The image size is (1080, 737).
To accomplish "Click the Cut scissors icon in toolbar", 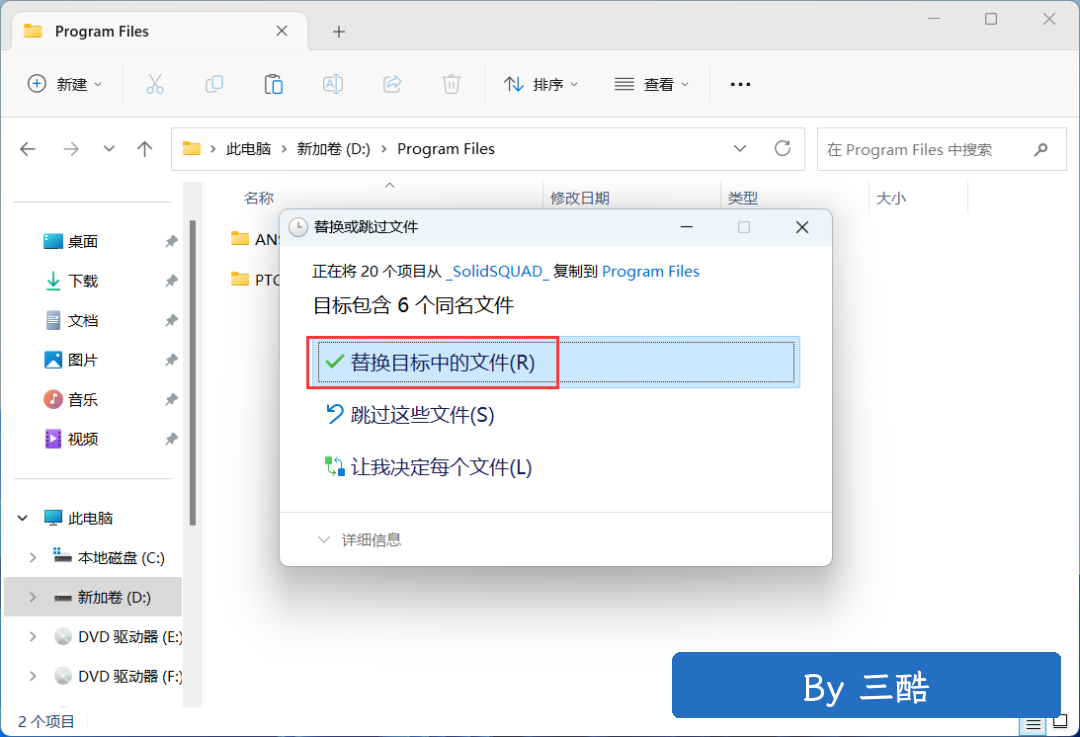I will (x=155, y=85).
